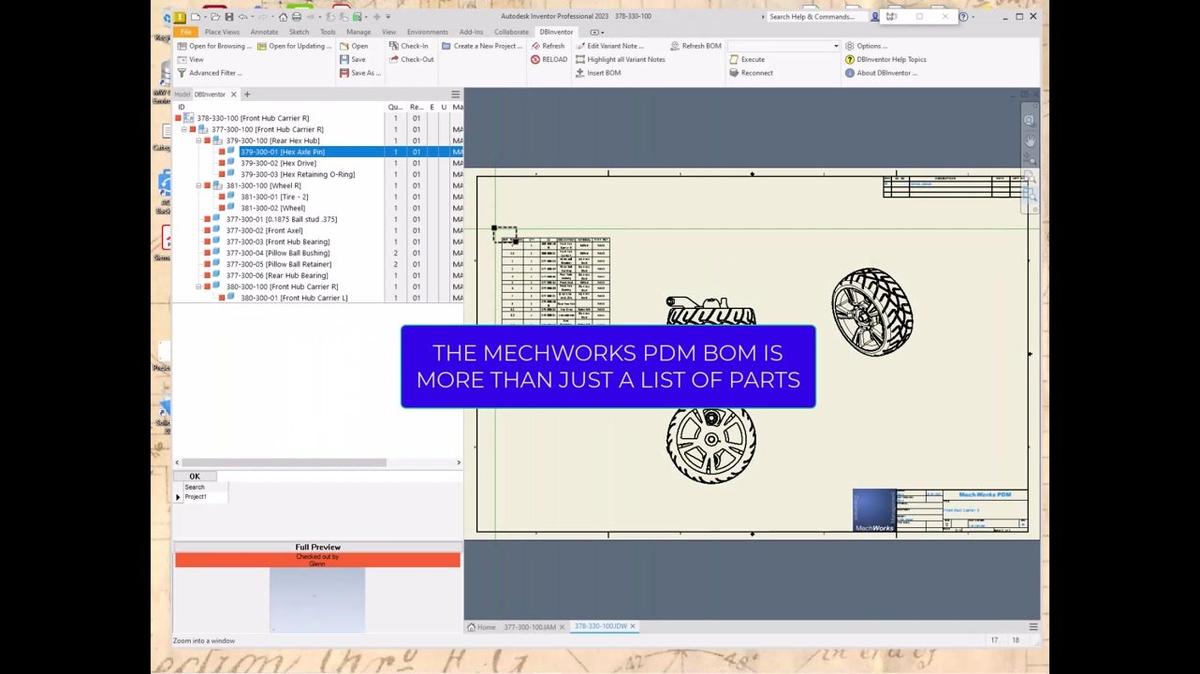Click the Create a New Project icon
The image size is (1200, 674).
(x=446, y=46)
